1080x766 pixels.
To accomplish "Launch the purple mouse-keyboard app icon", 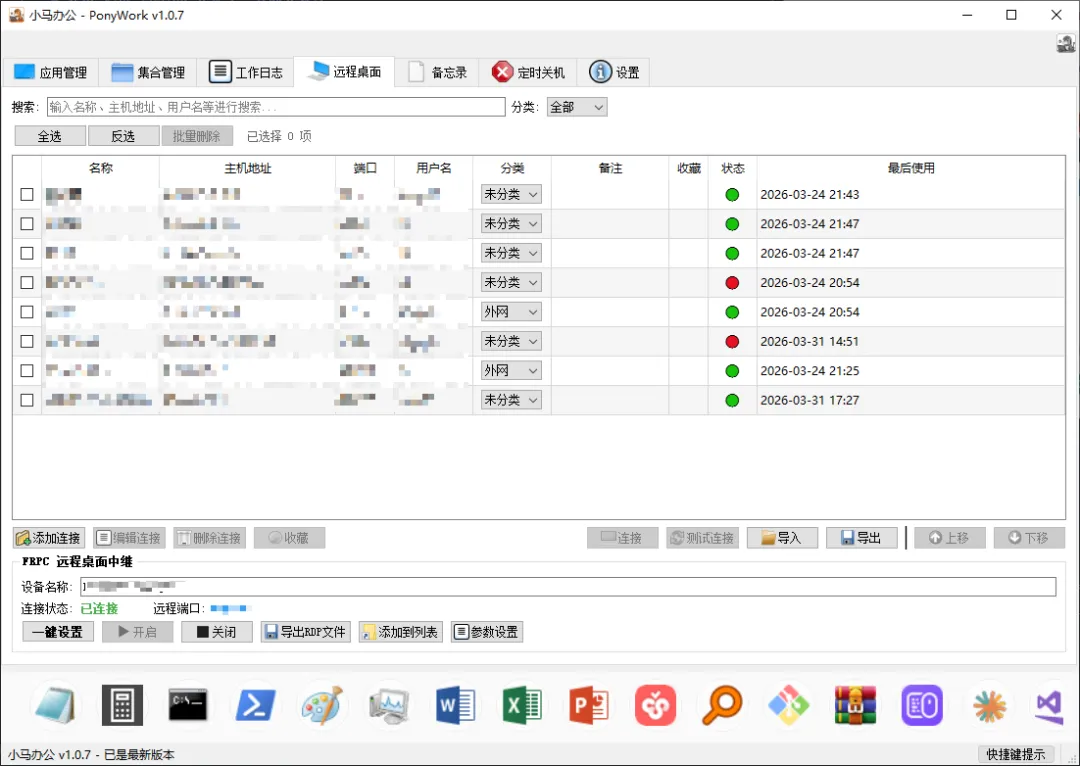I will pyautogui.click(x=922, y=705).
